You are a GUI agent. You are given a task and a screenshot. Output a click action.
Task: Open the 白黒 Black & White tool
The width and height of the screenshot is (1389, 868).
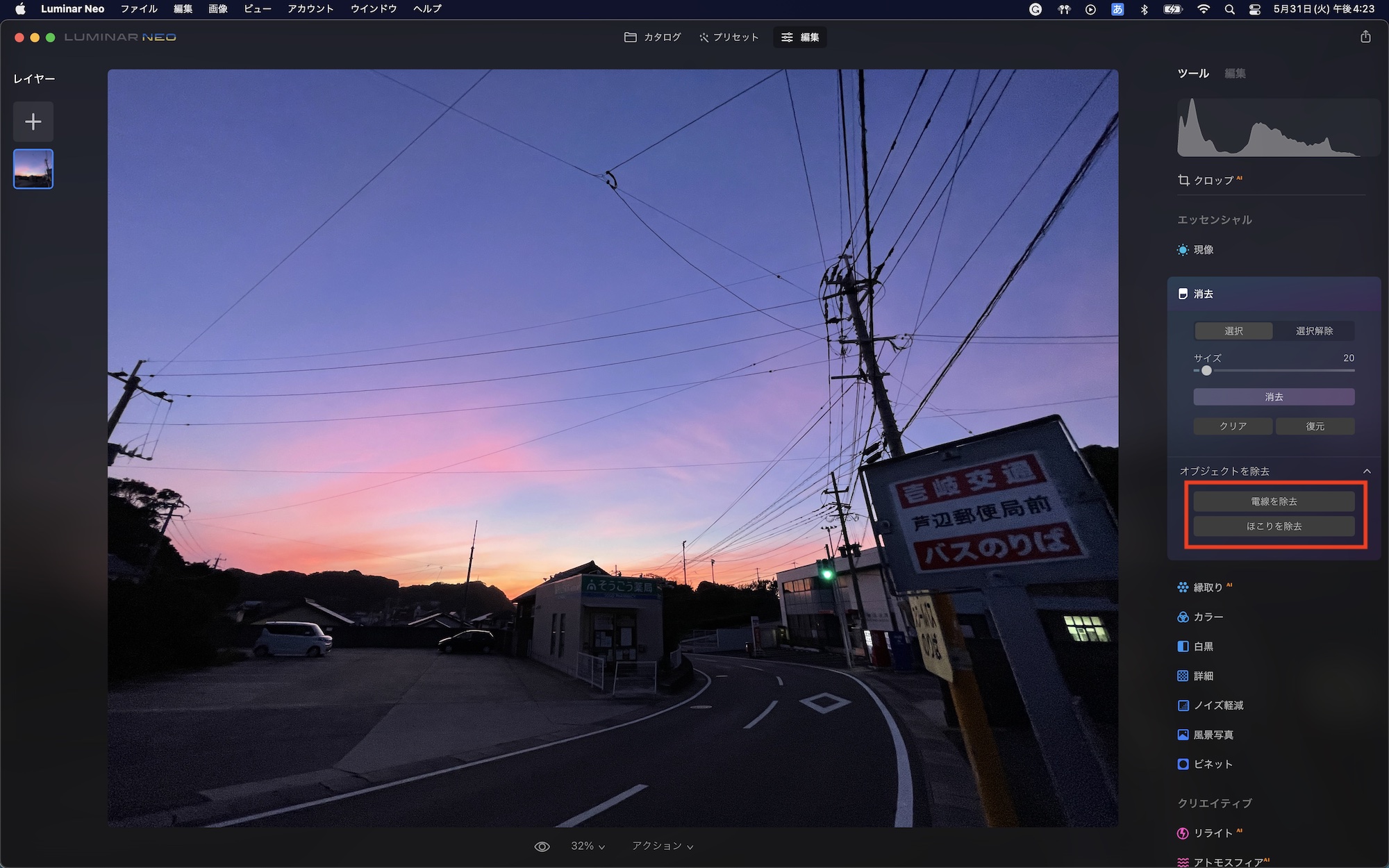[1203, 646]
